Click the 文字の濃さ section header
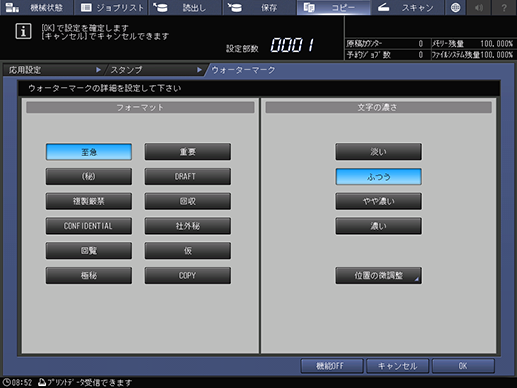Viewport: 517px width, 388px height. tap(378, 107)
